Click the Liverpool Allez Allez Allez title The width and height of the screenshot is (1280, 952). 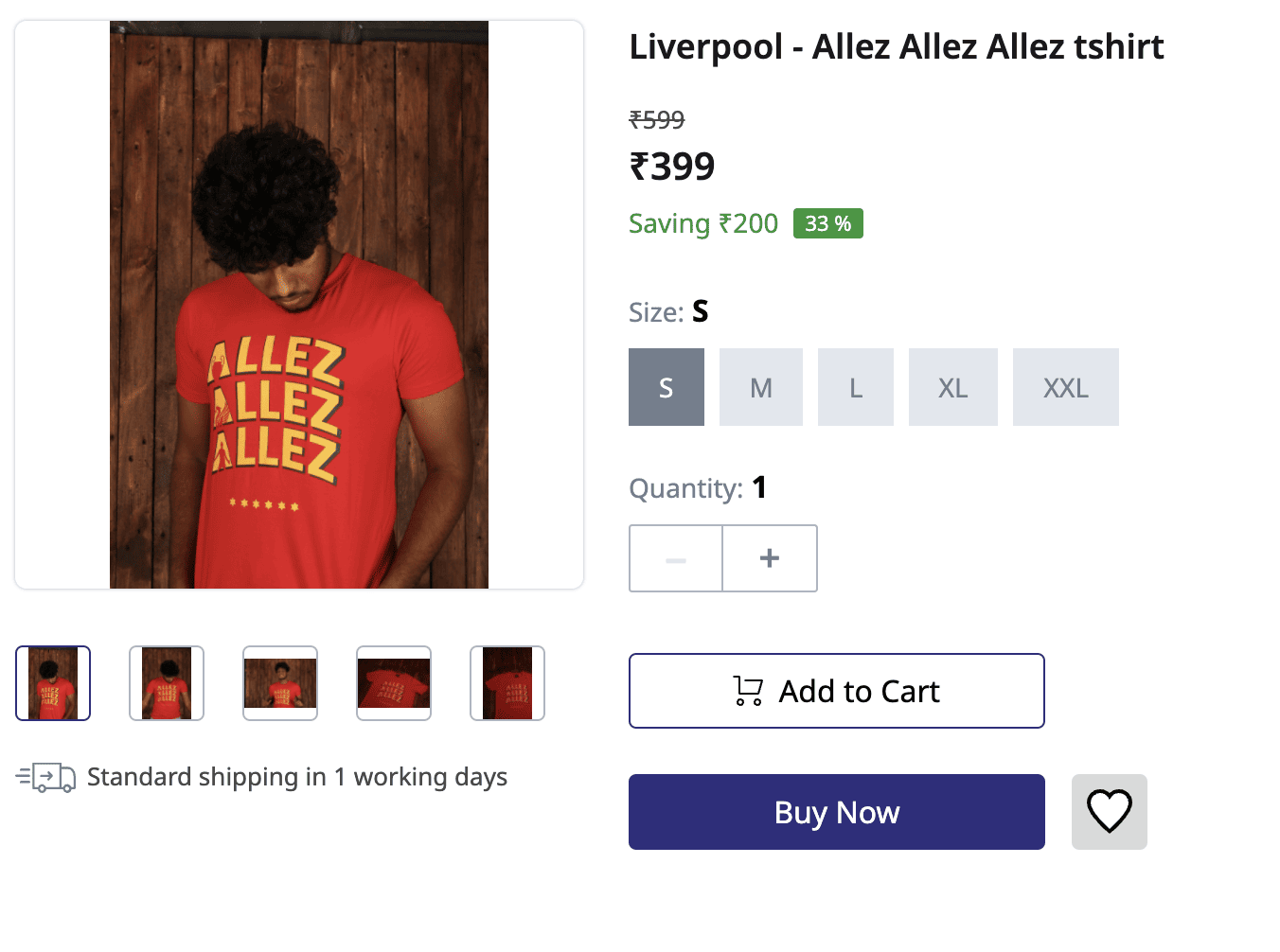click(x=897, y=46)
